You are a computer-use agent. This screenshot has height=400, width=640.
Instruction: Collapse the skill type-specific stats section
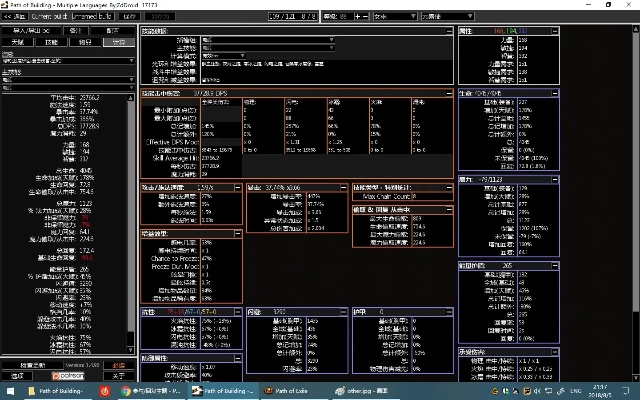pyautogui.click(x=449, y=187)
